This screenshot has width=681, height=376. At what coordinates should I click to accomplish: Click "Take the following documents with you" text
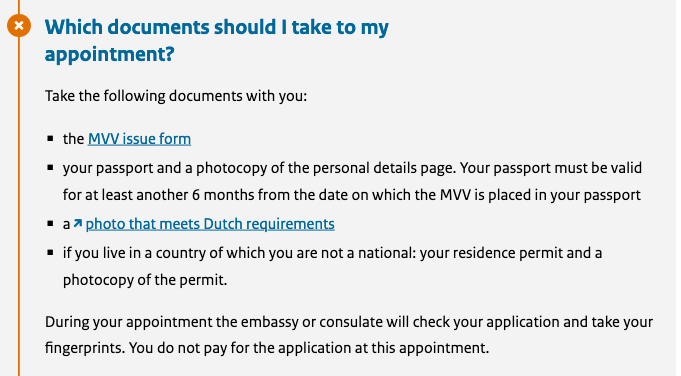pyautogui.click(x=176, y=96)
